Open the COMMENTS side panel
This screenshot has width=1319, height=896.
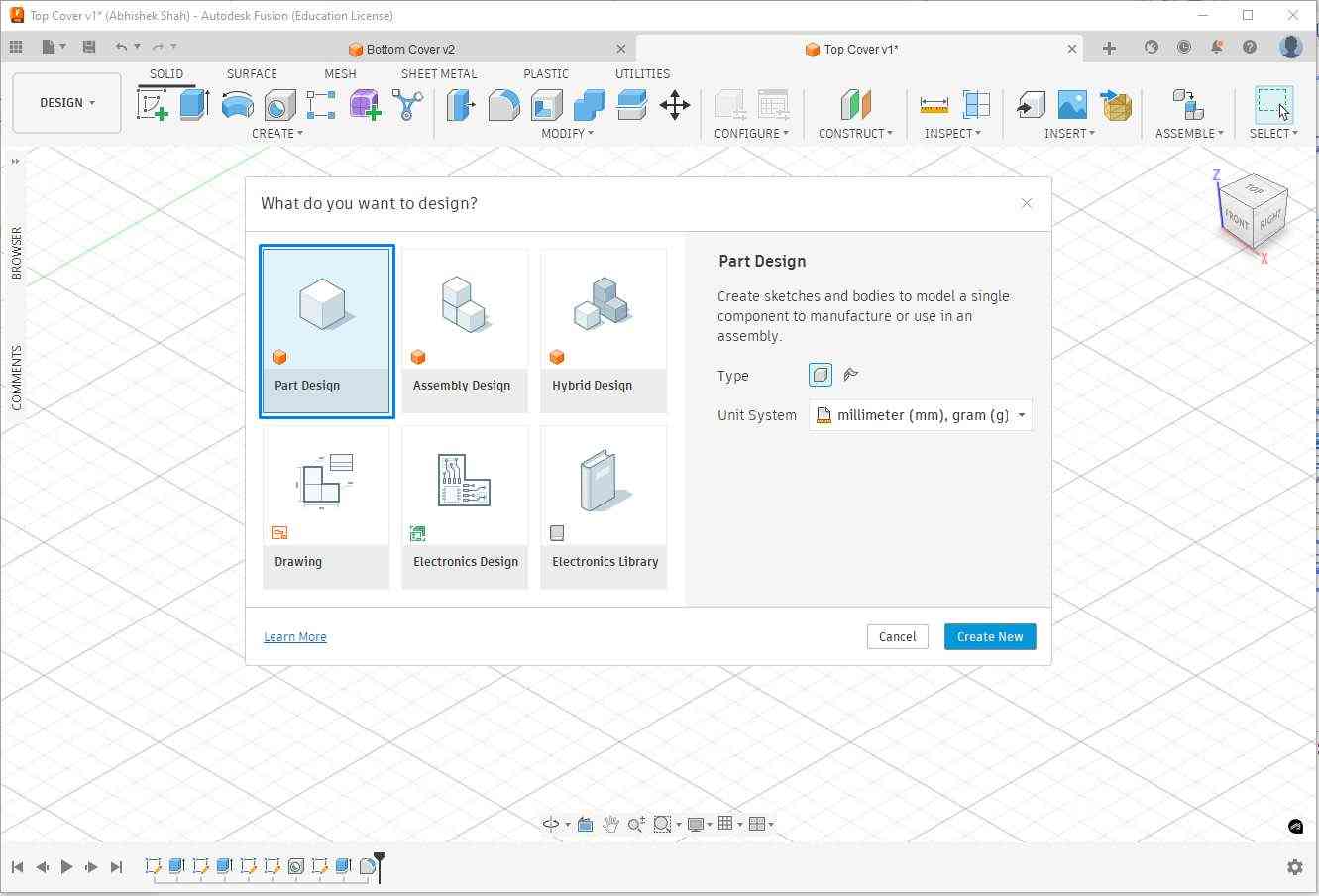(17, 378)
